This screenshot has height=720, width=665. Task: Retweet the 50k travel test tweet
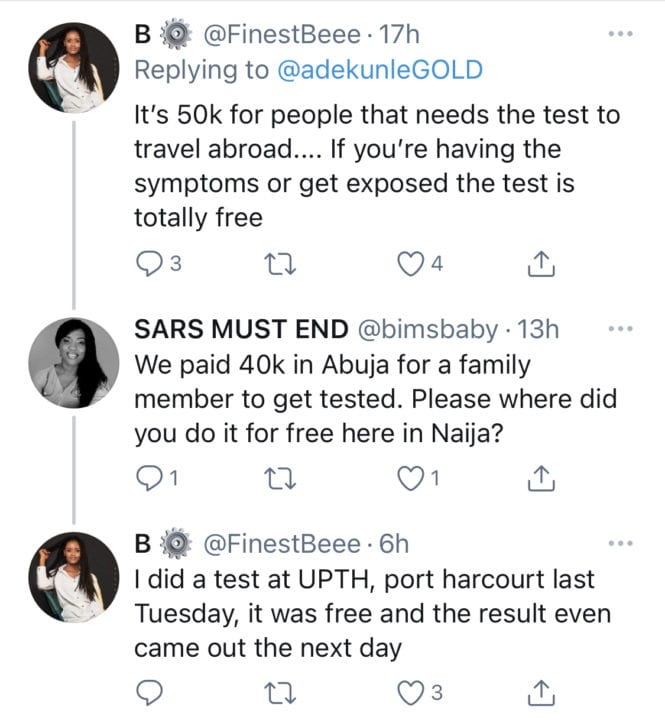(x=271, y=265)
